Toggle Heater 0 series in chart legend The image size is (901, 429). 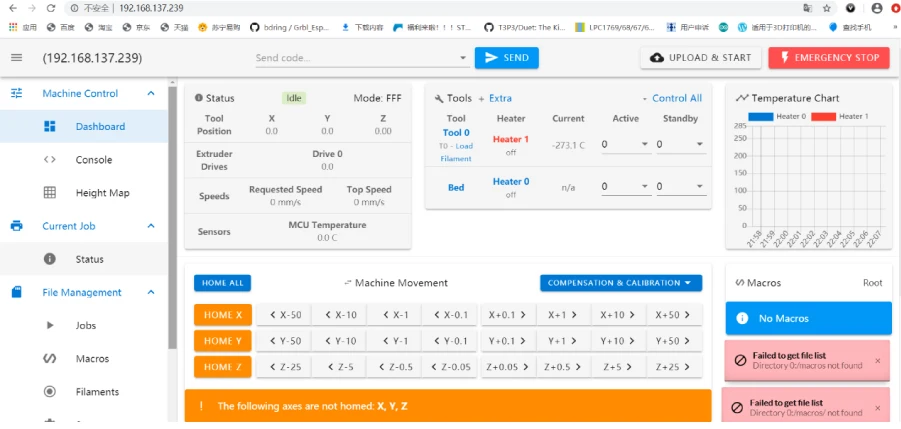(x=776, y=116)
